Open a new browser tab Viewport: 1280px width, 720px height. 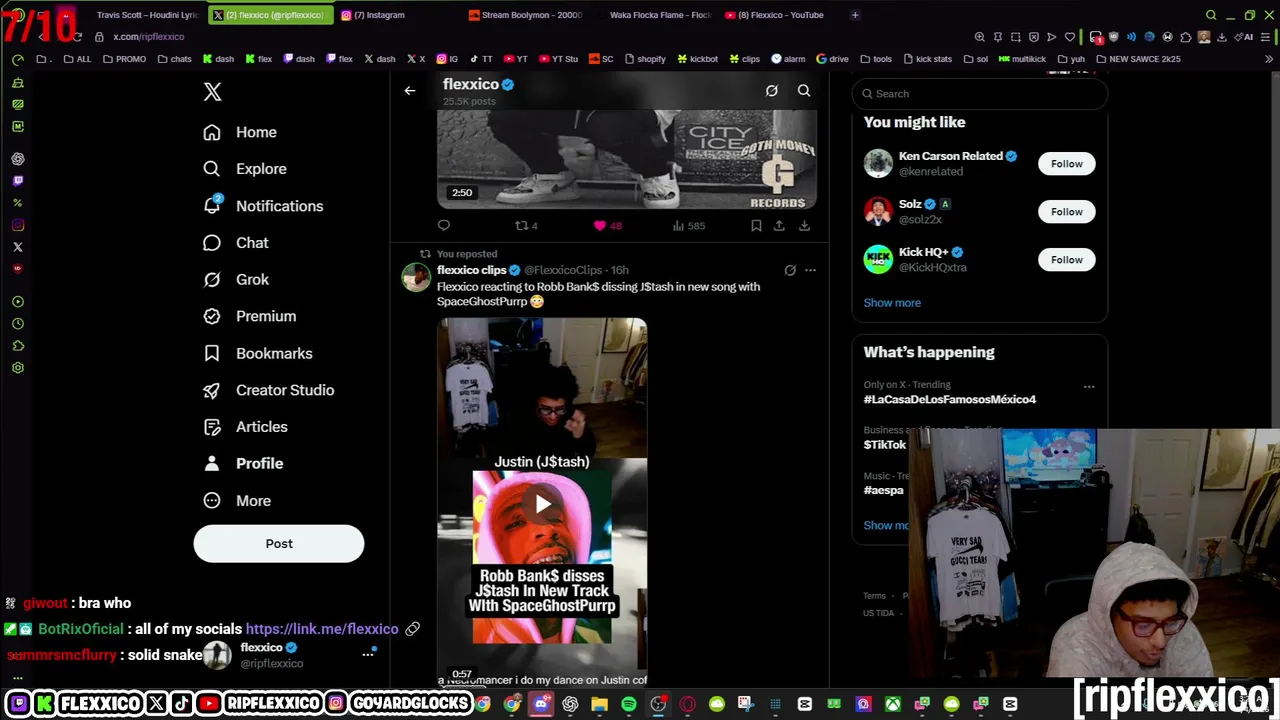[x=855, y=15]
